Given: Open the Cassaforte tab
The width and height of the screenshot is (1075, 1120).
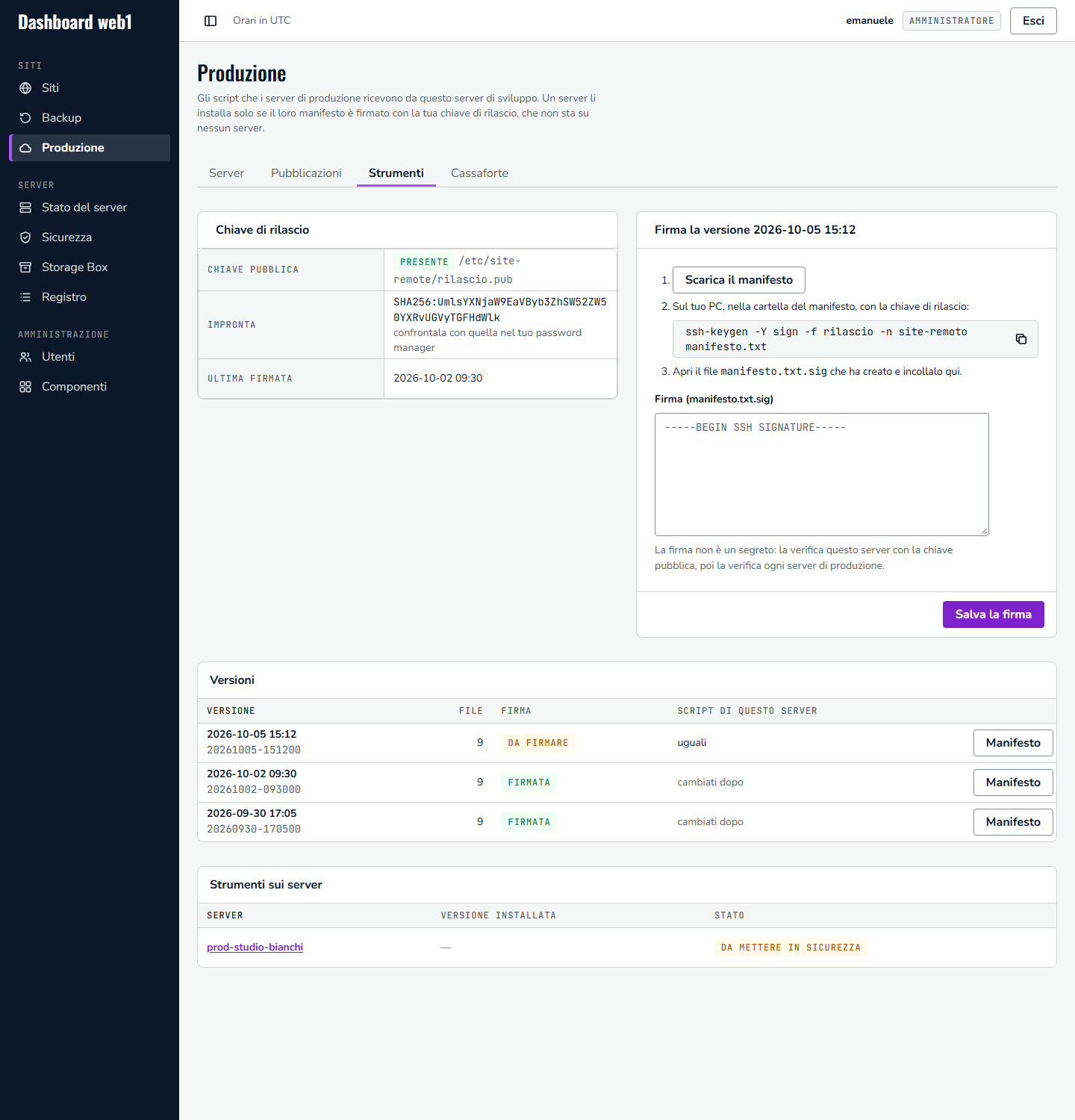Looking at the screenshot, I should tap(479, 173).
